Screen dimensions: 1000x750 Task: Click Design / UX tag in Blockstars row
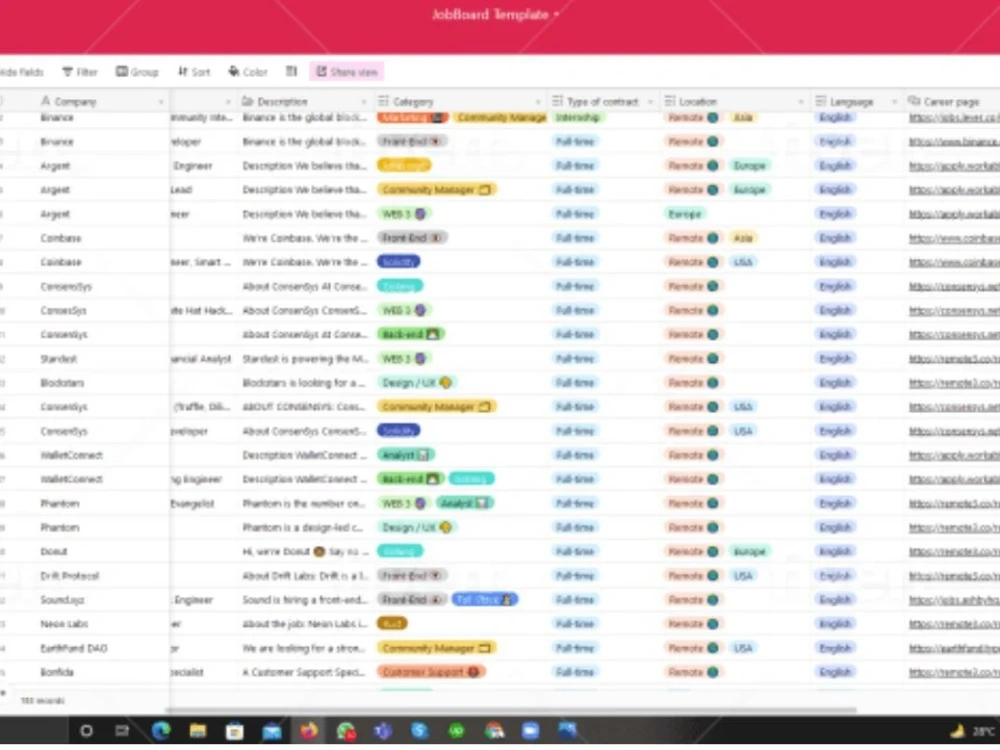point(416,383)
